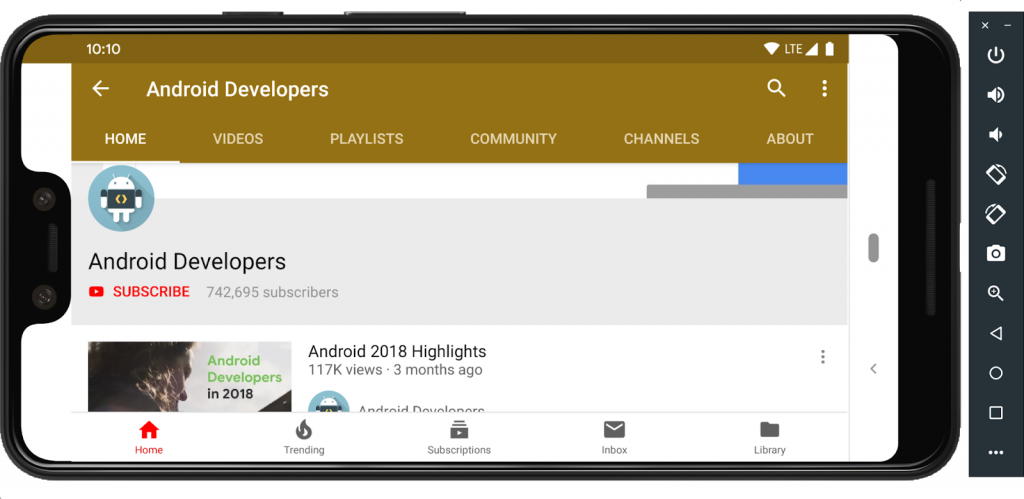Open the Android 2018 Highlights video title
The height and width of the screenshot is (499, 1024).
click(x=397, y=351)
